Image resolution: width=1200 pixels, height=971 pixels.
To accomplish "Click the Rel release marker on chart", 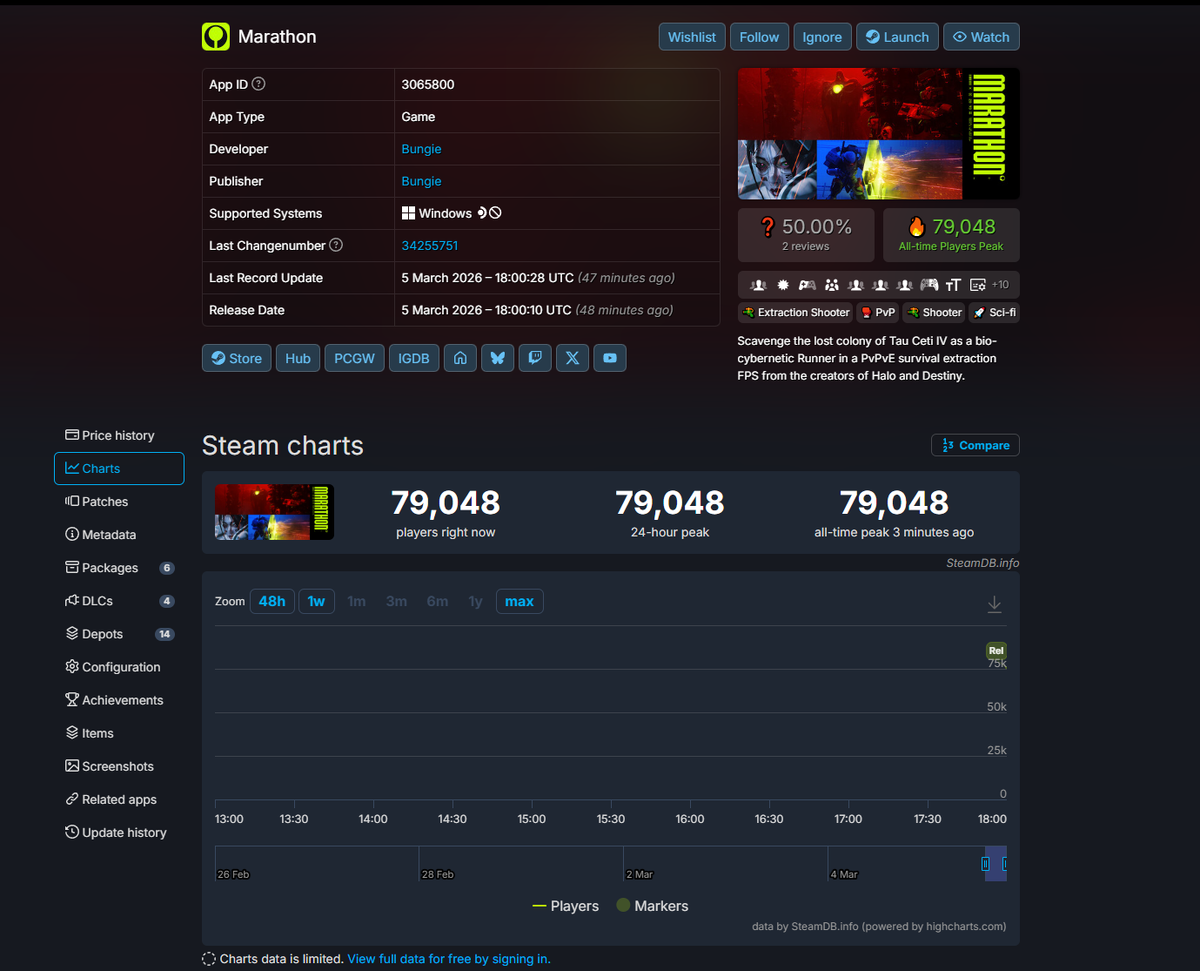I will click(996, 651).
